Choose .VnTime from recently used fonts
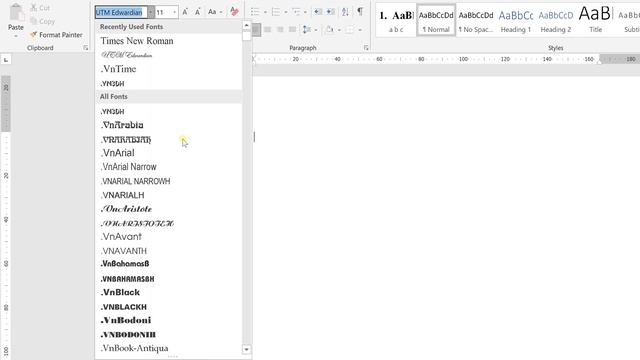The image size is (640, 360). click(x=169, y=69)
